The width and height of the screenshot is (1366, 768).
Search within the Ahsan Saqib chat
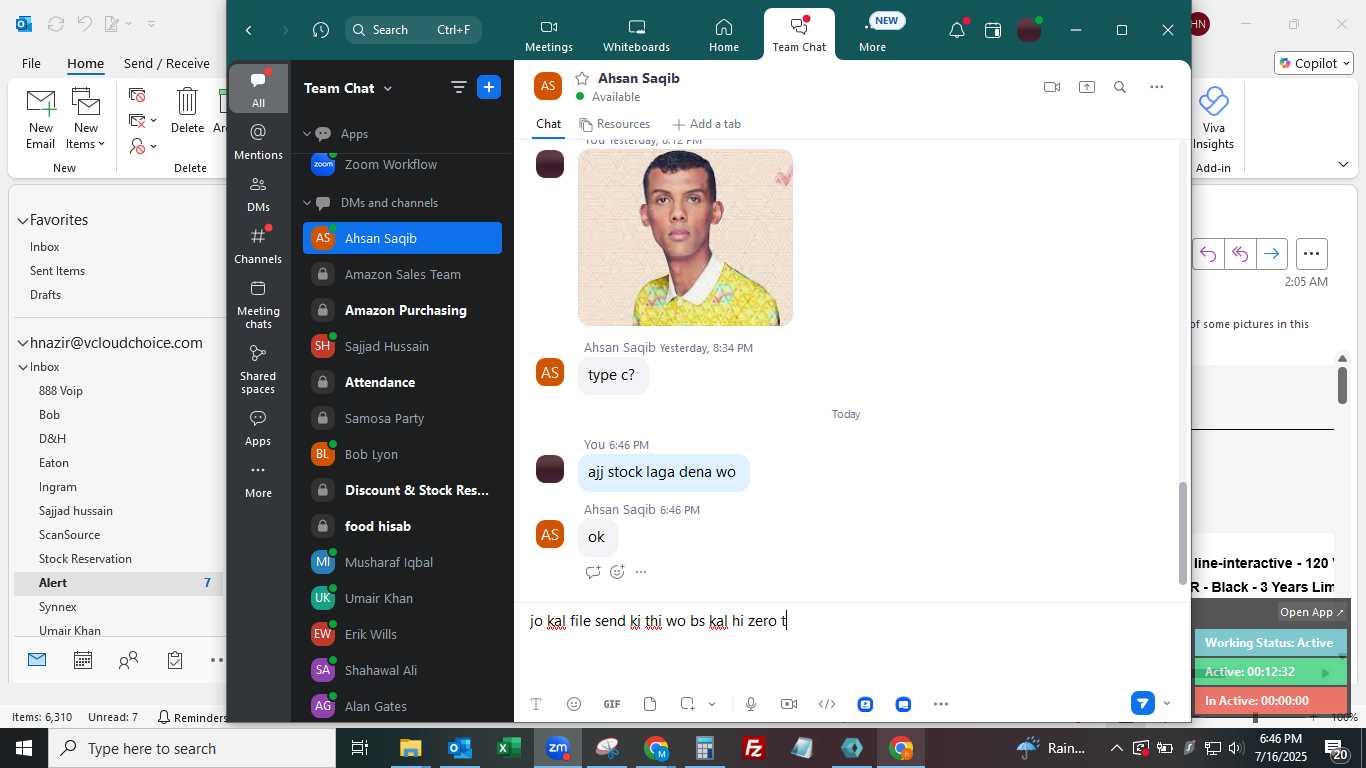tap(1120, 87)
